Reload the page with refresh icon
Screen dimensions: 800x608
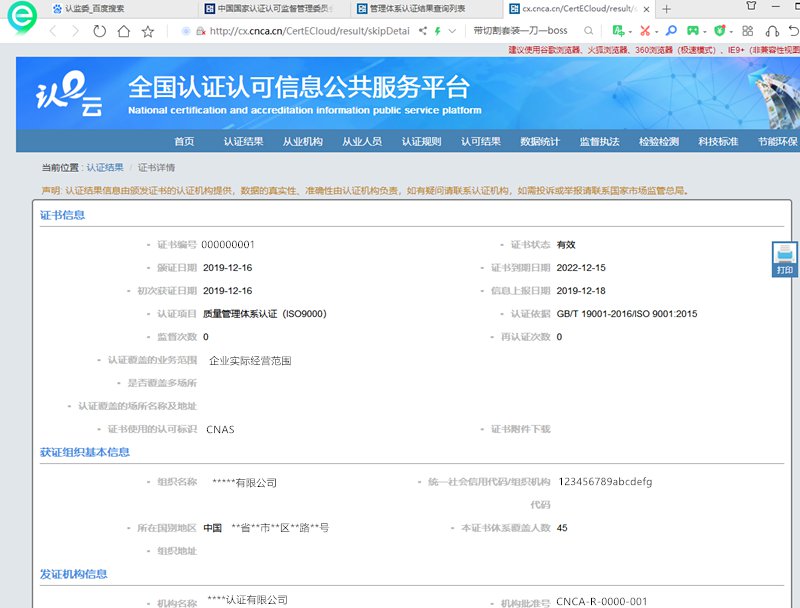point(99,31)
